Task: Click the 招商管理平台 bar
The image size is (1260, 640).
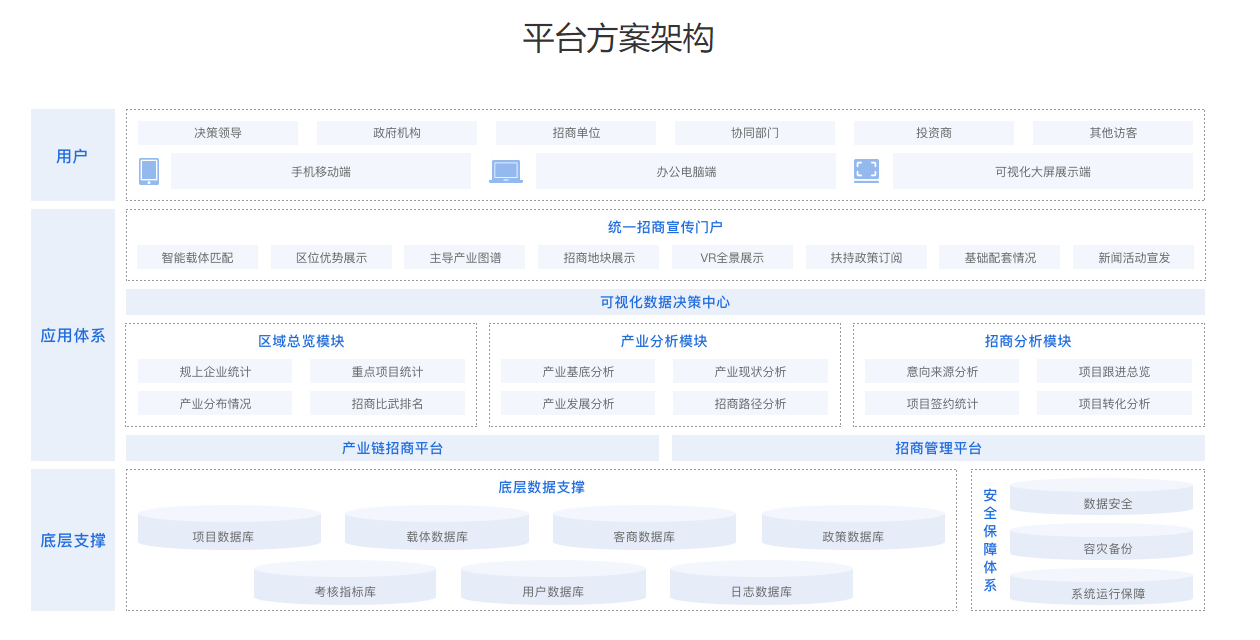Action: [x=938, y=448]
